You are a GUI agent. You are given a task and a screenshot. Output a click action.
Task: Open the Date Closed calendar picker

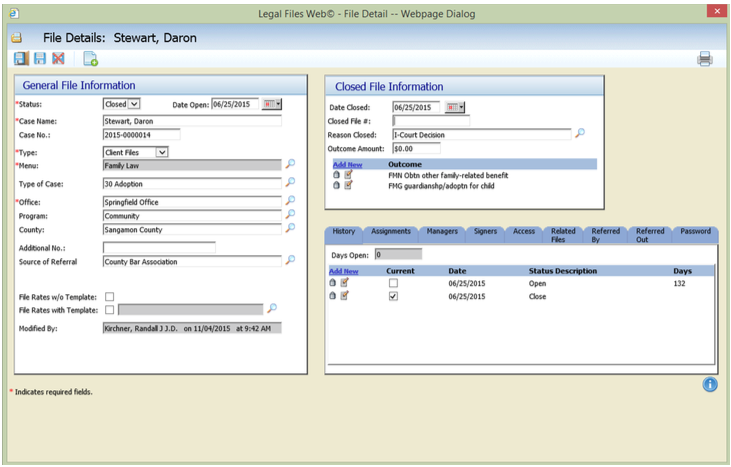[455, 107]
